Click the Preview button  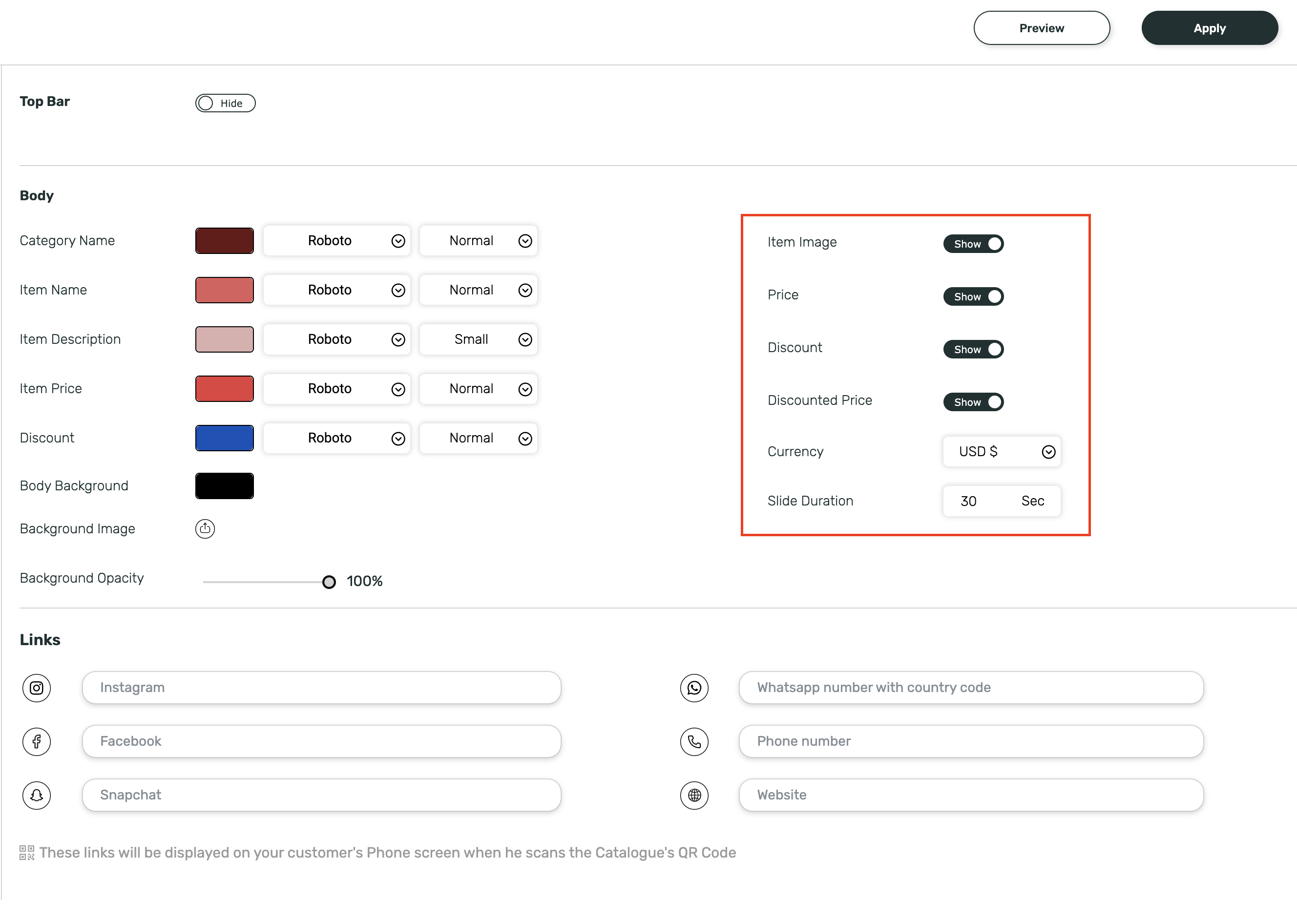click(x=1042, y=28)
